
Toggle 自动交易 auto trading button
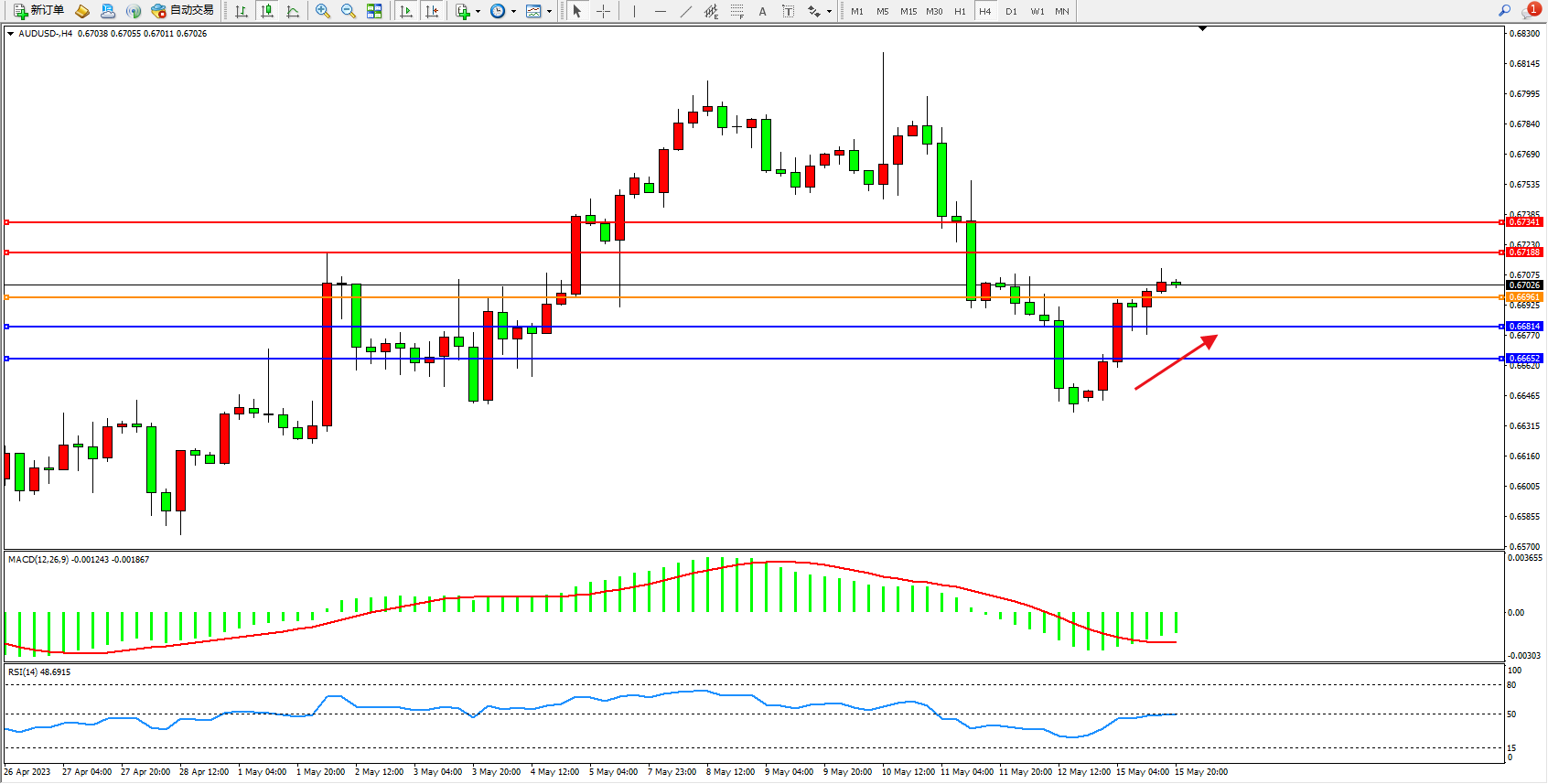click(x=182, y=11)
